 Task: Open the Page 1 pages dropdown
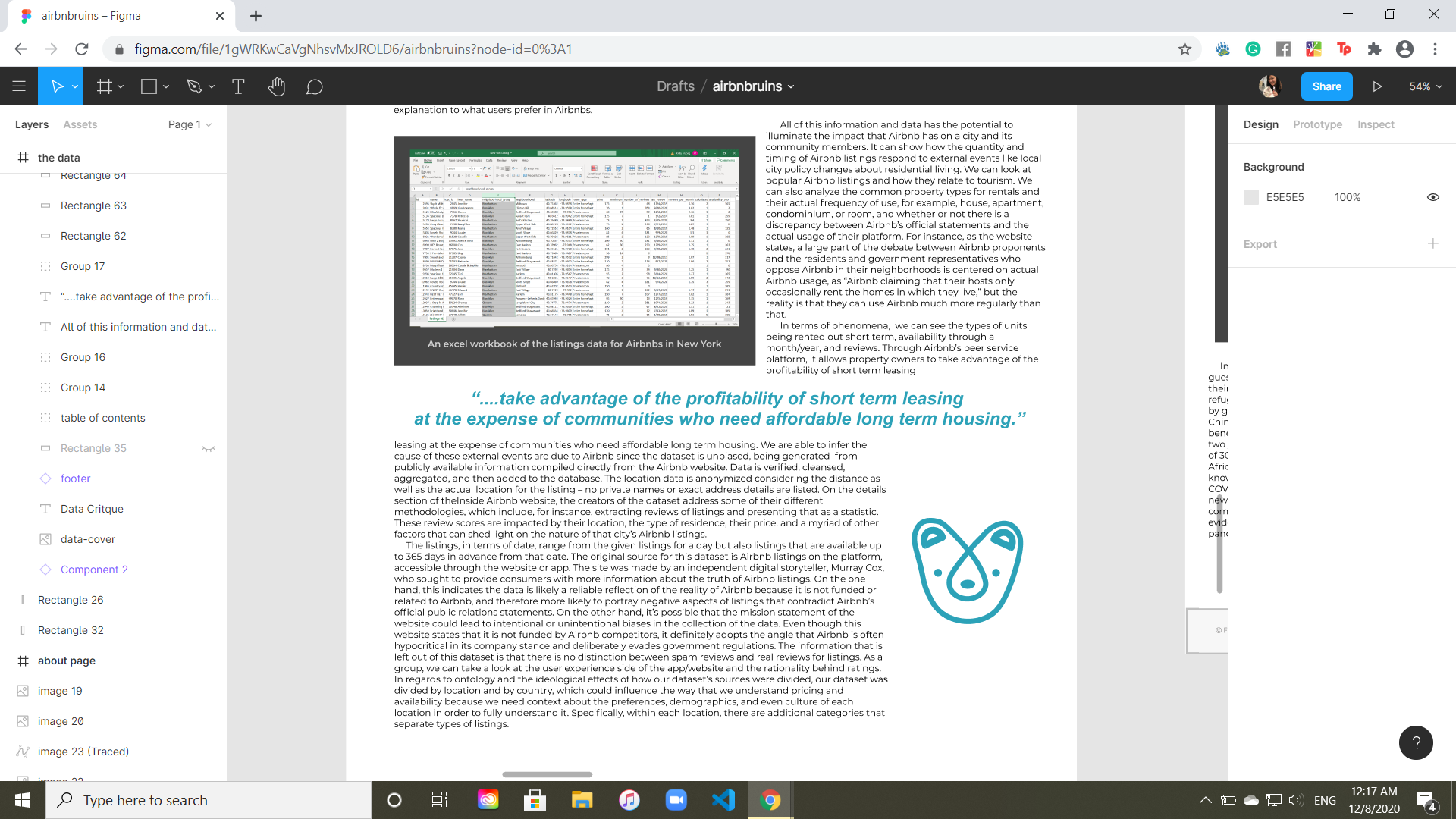click(x=190, y=124)
